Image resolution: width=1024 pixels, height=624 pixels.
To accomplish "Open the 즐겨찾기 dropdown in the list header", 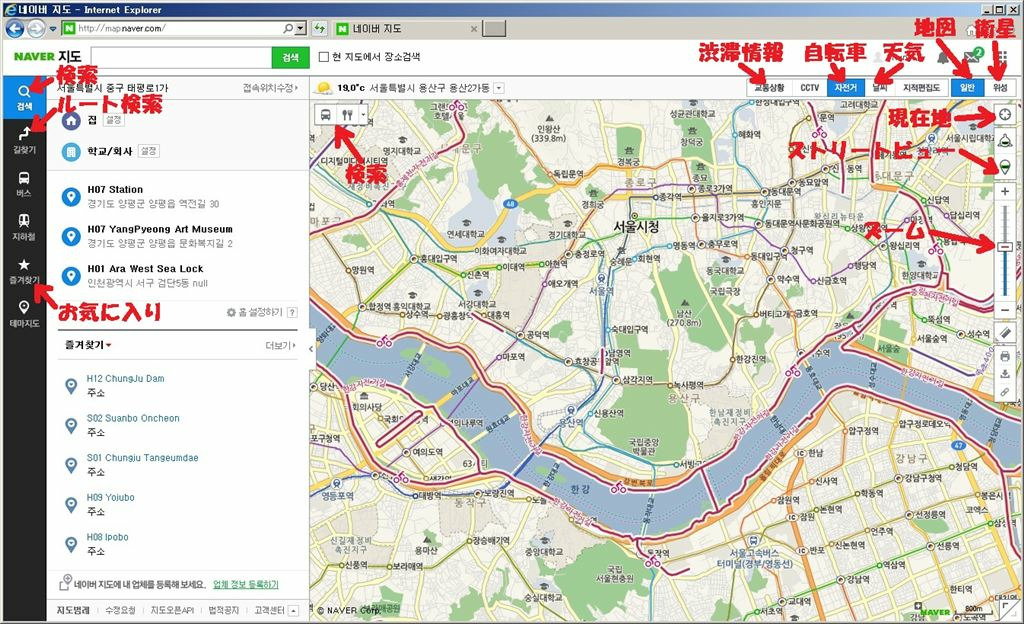I will pyautogui.click(x=88, y=345).
